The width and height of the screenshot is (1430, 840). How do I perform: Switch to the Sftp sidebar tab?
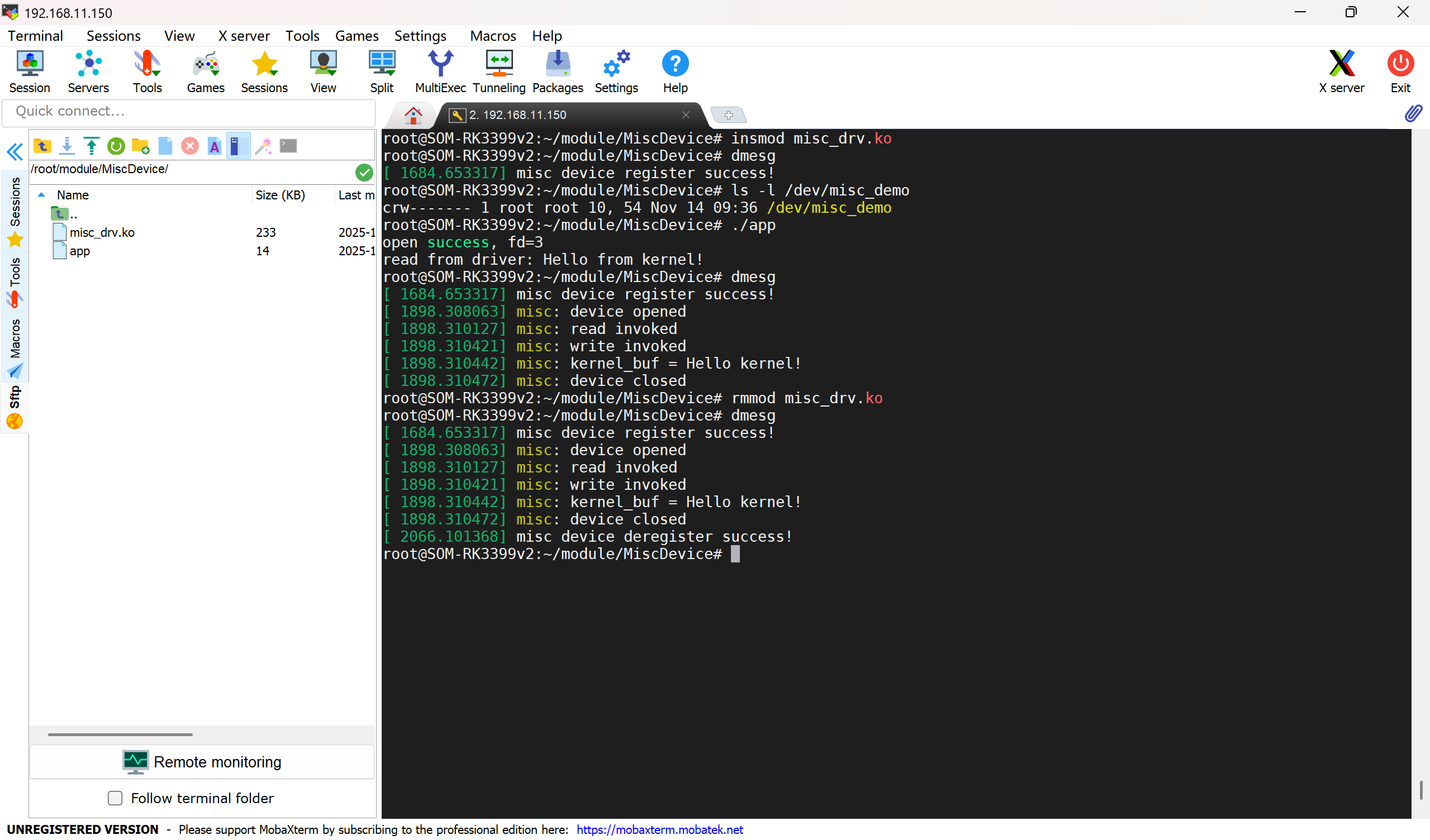(15, 407)
